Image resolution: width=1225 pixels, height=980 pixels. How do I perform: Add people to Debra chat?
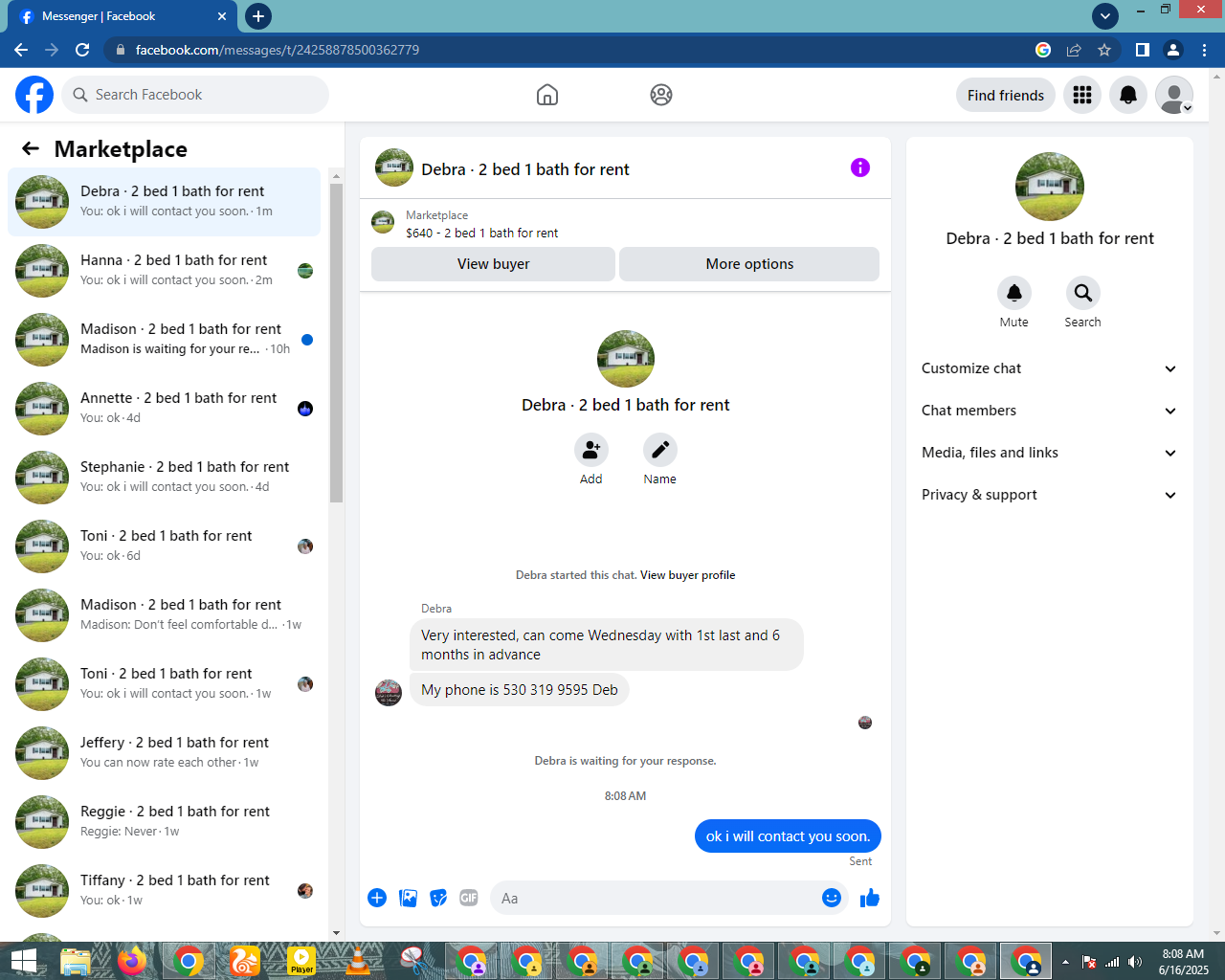[591, 450]
